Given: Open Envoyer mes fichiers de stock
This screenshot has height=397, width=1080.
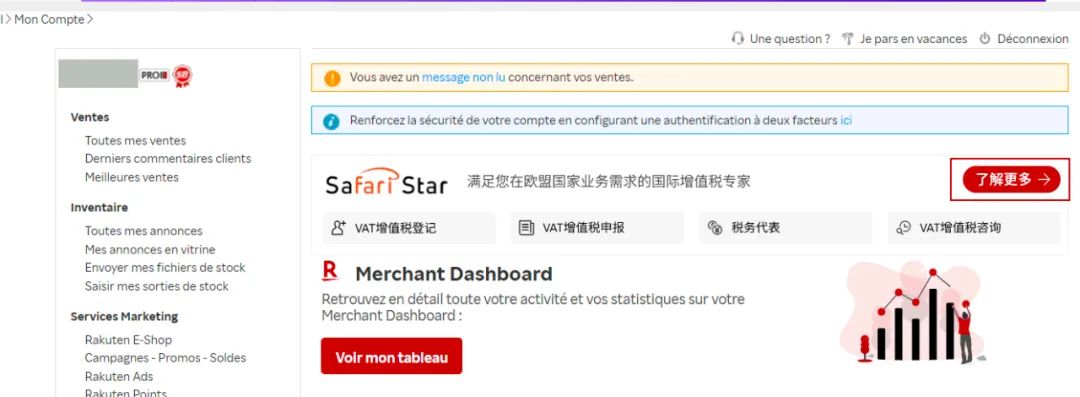Looking at the screenshot, I should [x=165, y=267].
